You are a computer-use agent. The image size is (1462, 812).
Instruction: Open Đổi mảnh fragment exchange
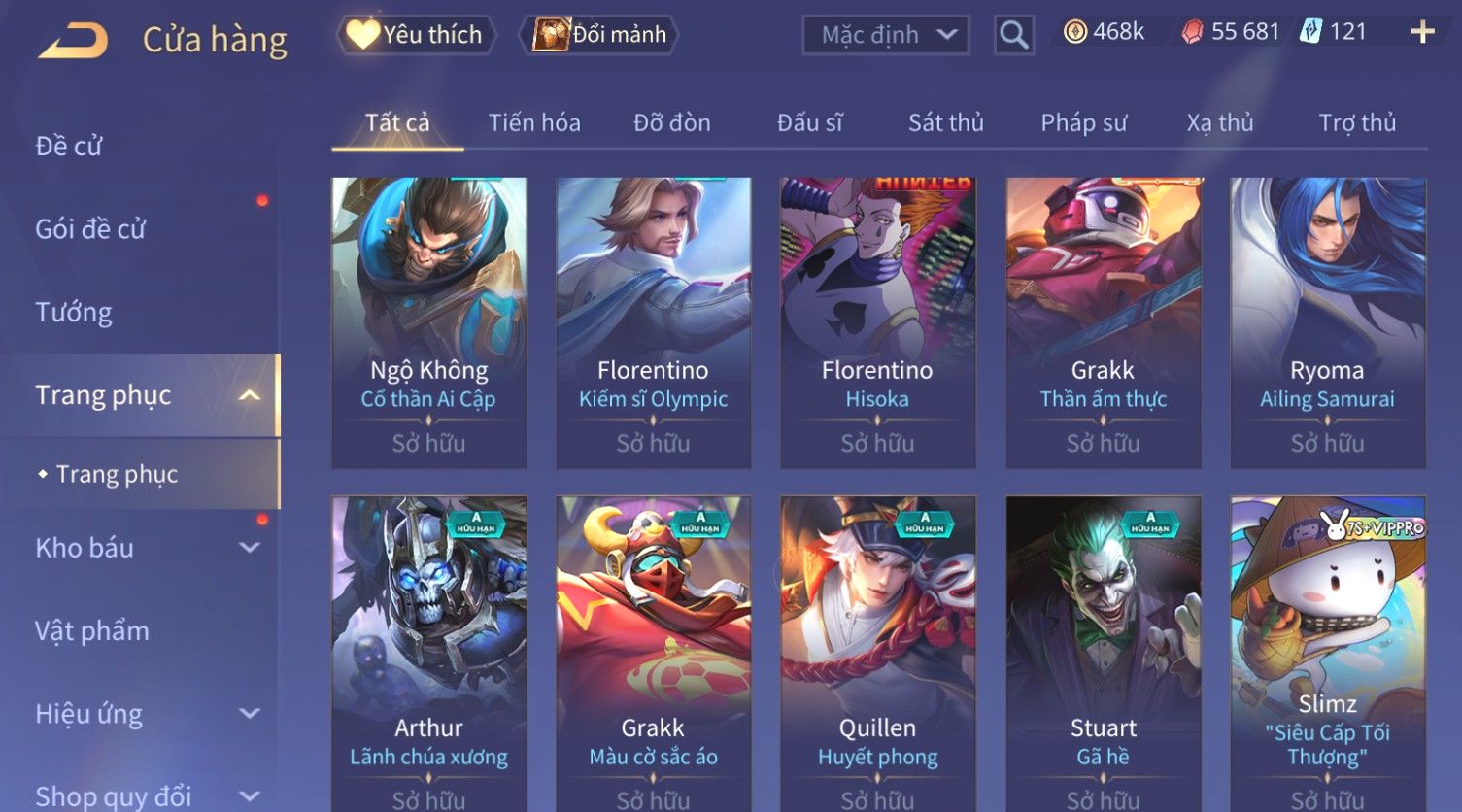(x=598, y=35)
